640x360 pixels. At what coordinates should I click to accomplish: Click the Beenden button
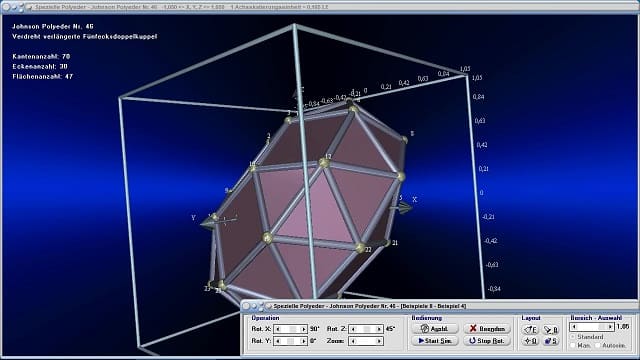tap(487, 329)
